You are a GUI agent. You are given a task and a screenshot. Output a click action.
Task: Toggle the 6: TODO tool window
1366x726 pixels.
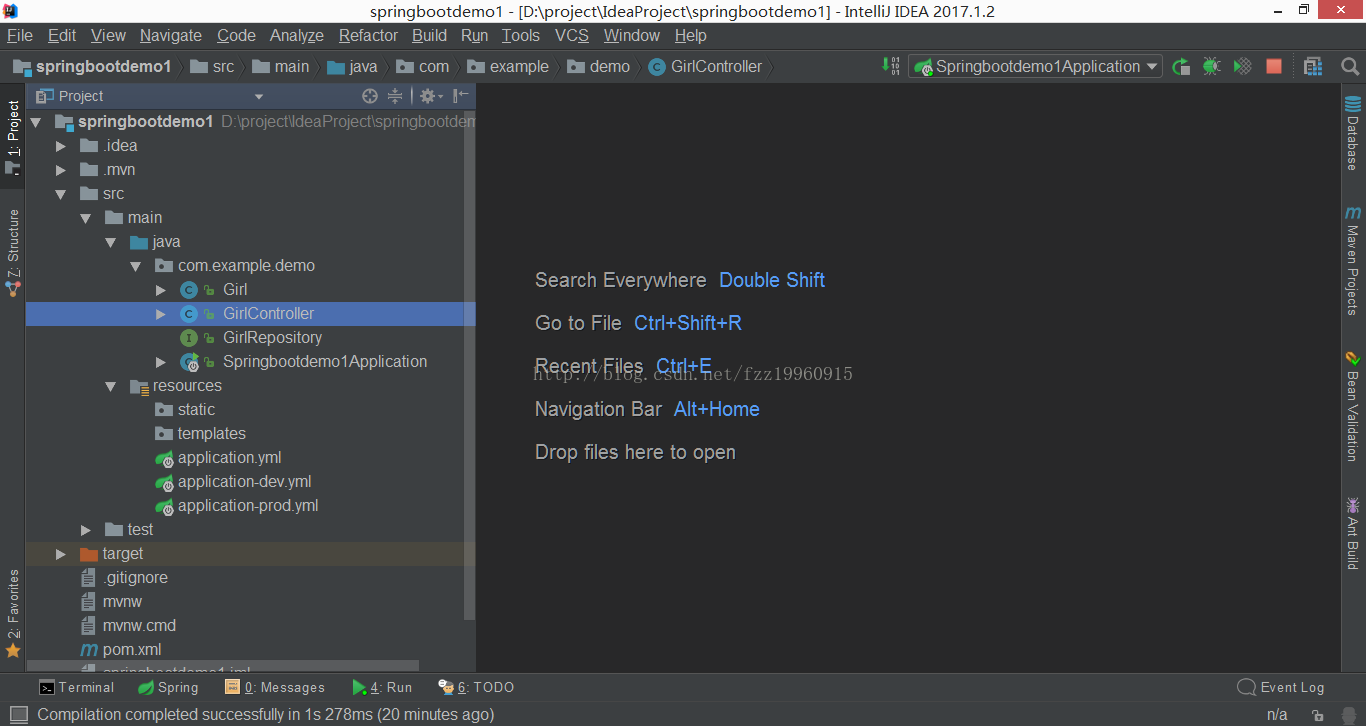tap(476, 687)
